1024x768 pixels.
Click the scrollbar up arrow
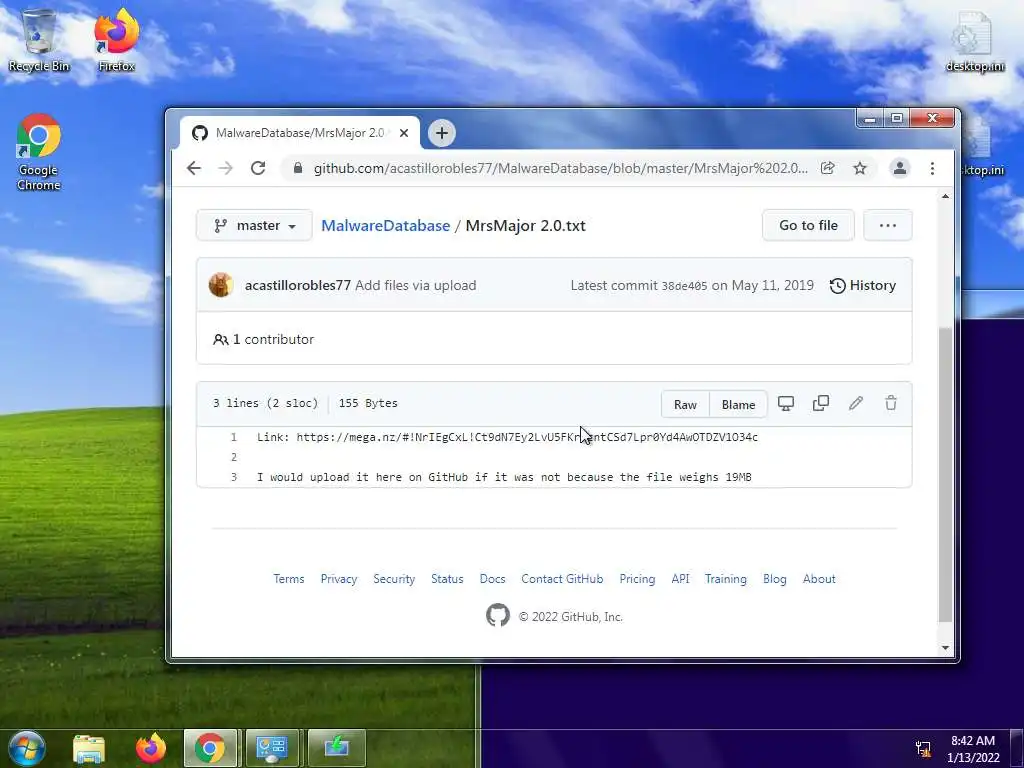click(945, 196)
